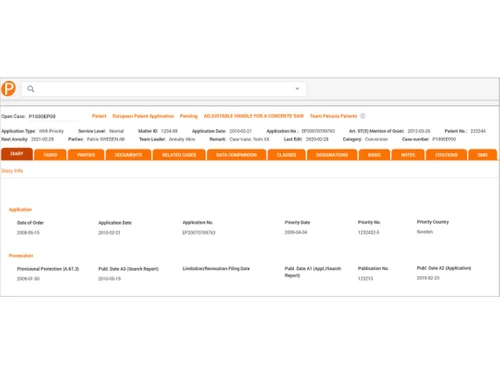Click the Priority No. value

[368, 232]
